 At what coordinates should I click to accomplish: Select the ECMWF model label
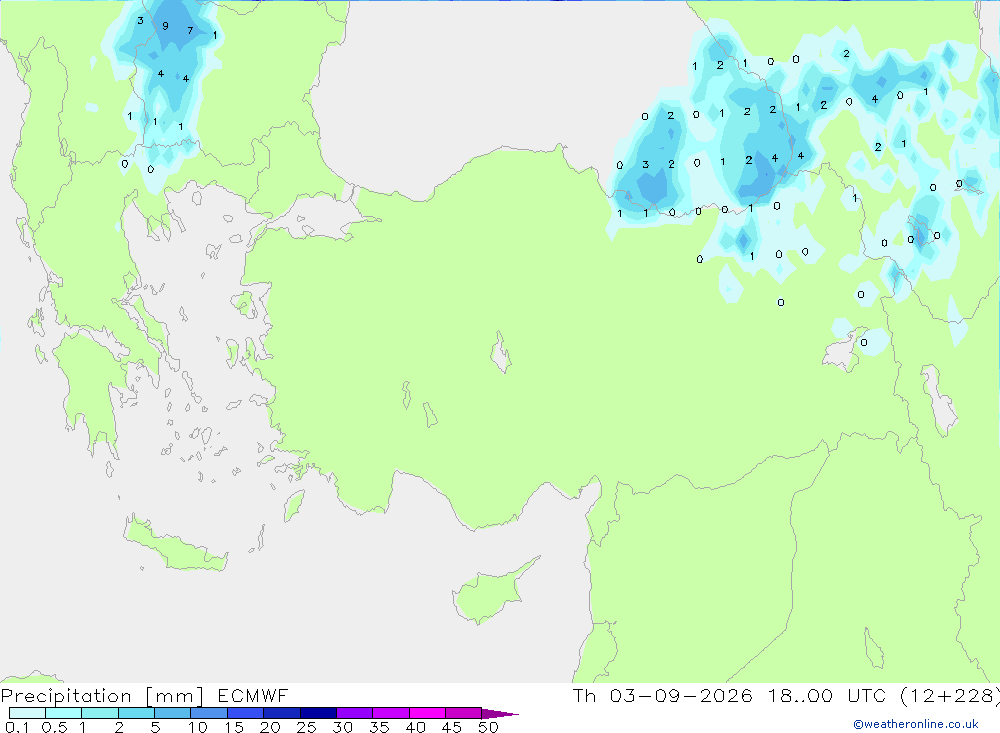coord(253,695)
